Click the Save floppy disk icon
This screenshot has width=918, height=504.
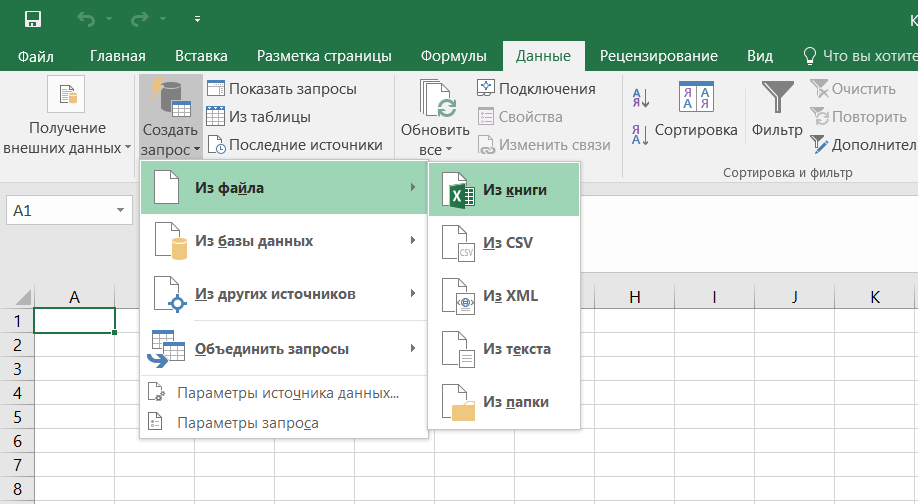point(33,18)
